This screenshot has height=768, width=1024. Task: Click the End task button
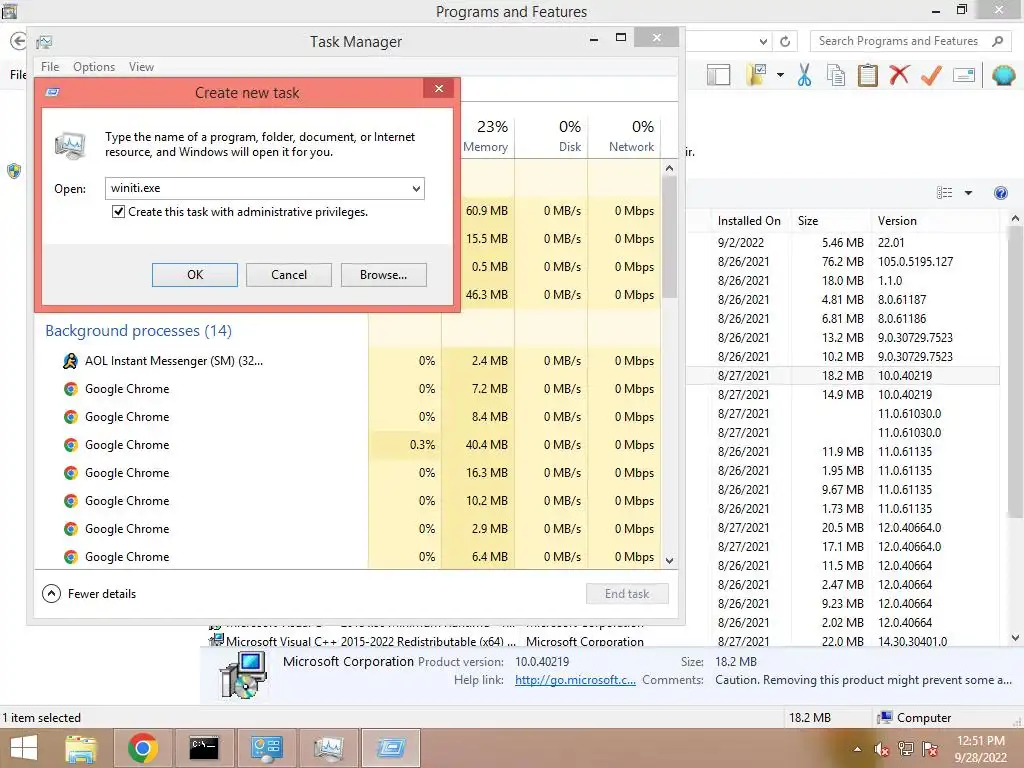pyautogui.click(x=627, y=594)
